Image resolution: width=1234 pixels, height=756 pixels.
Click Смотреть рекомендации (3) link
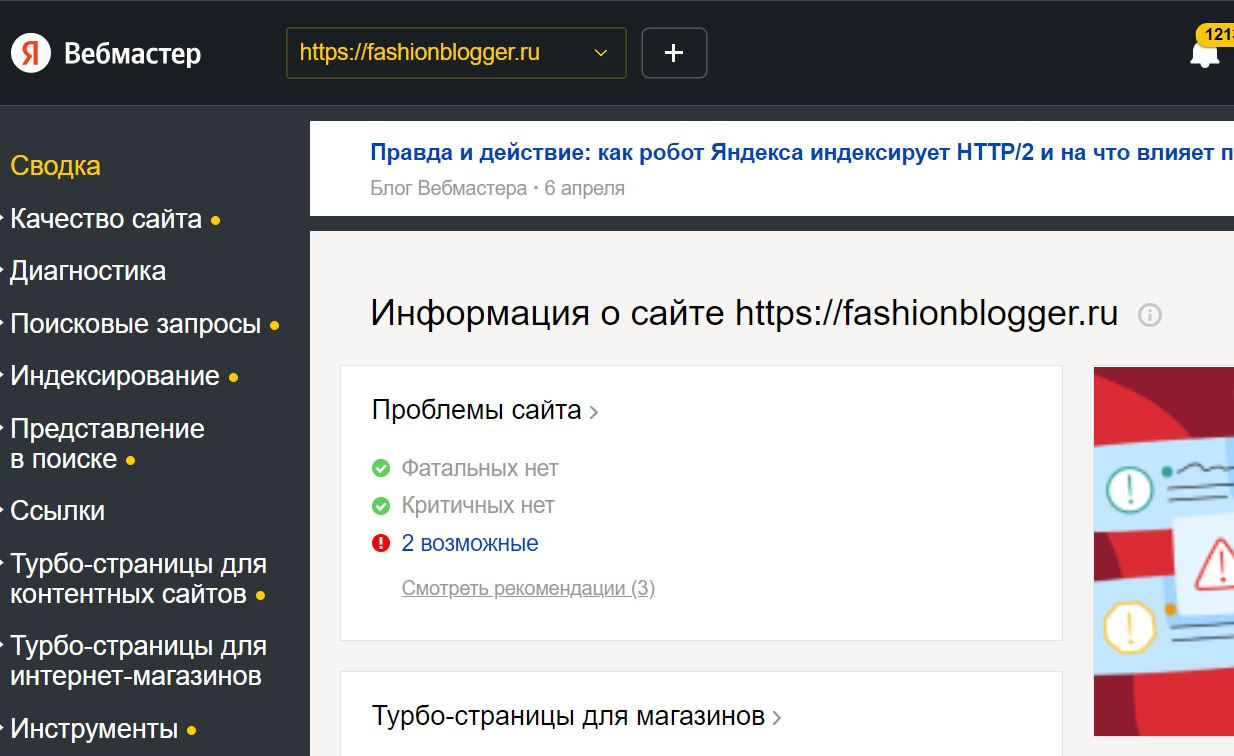click(528, 588)
